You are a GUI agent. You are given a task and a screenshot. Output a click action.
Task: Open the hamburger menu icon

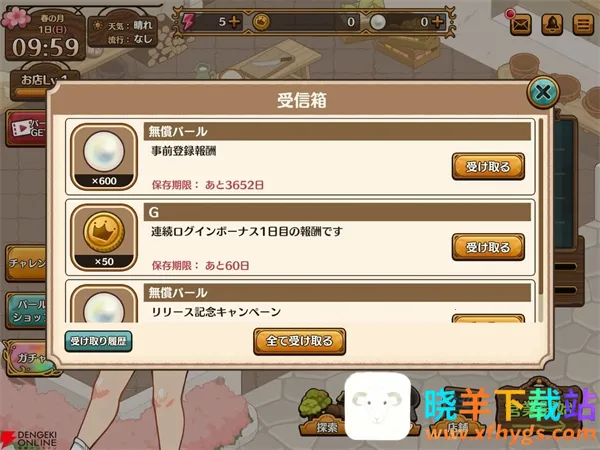tap(583, 25)
